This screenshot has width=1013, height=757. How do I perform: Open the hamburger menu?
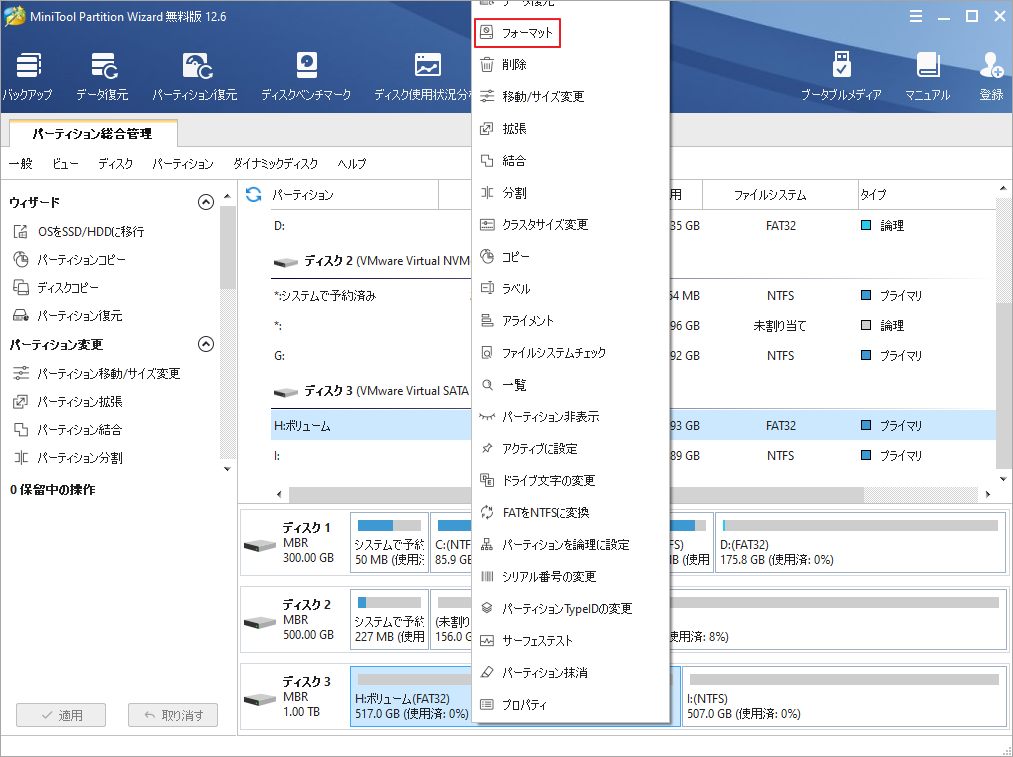pyautogui.click(x=918, y=16)
